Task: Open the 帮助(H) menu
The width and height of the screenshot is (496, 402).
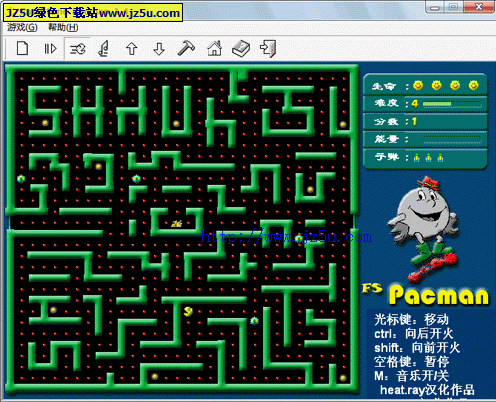Action: [x=63, y=27]
